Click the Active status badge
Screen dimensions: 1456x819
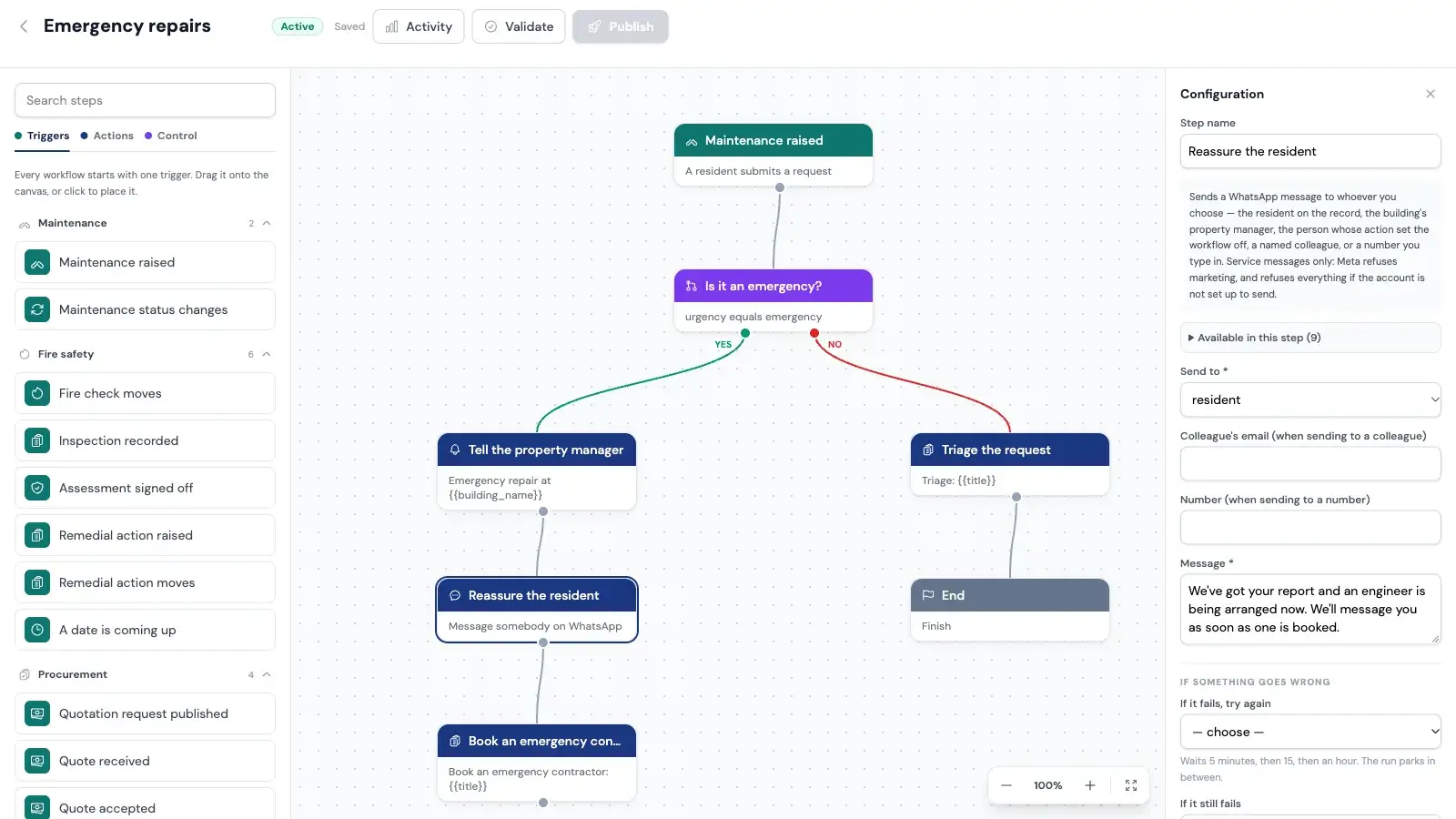click(298, 26)
